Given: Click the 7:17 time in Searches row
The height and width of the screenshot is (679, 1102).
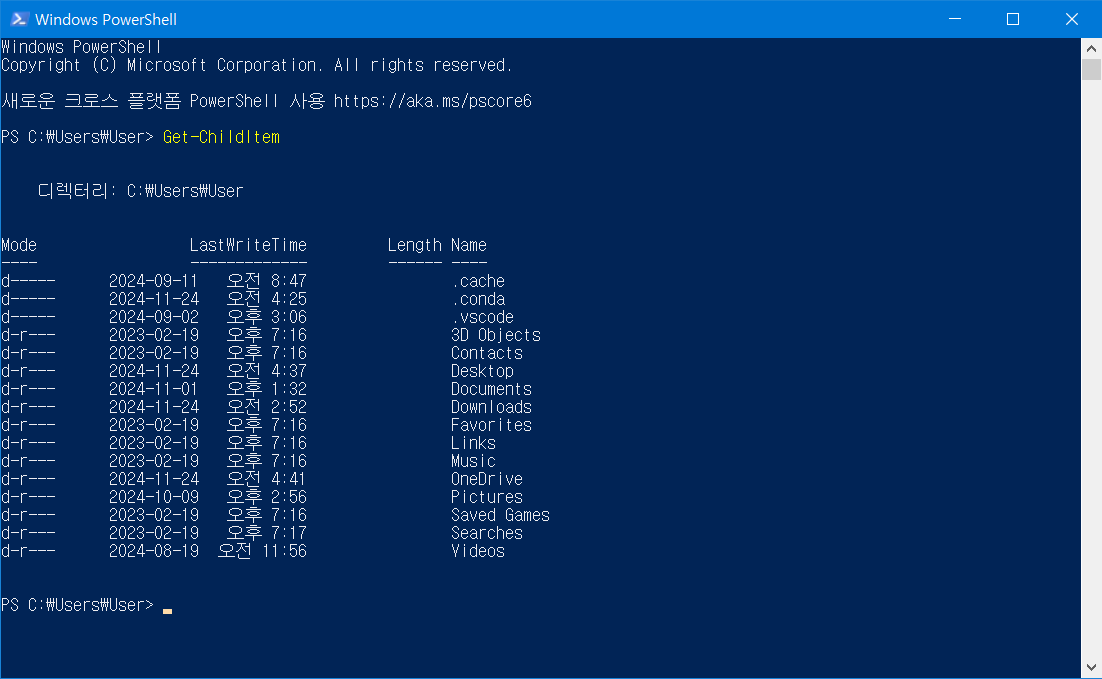Looking at the screenshot, I should 289,534.
